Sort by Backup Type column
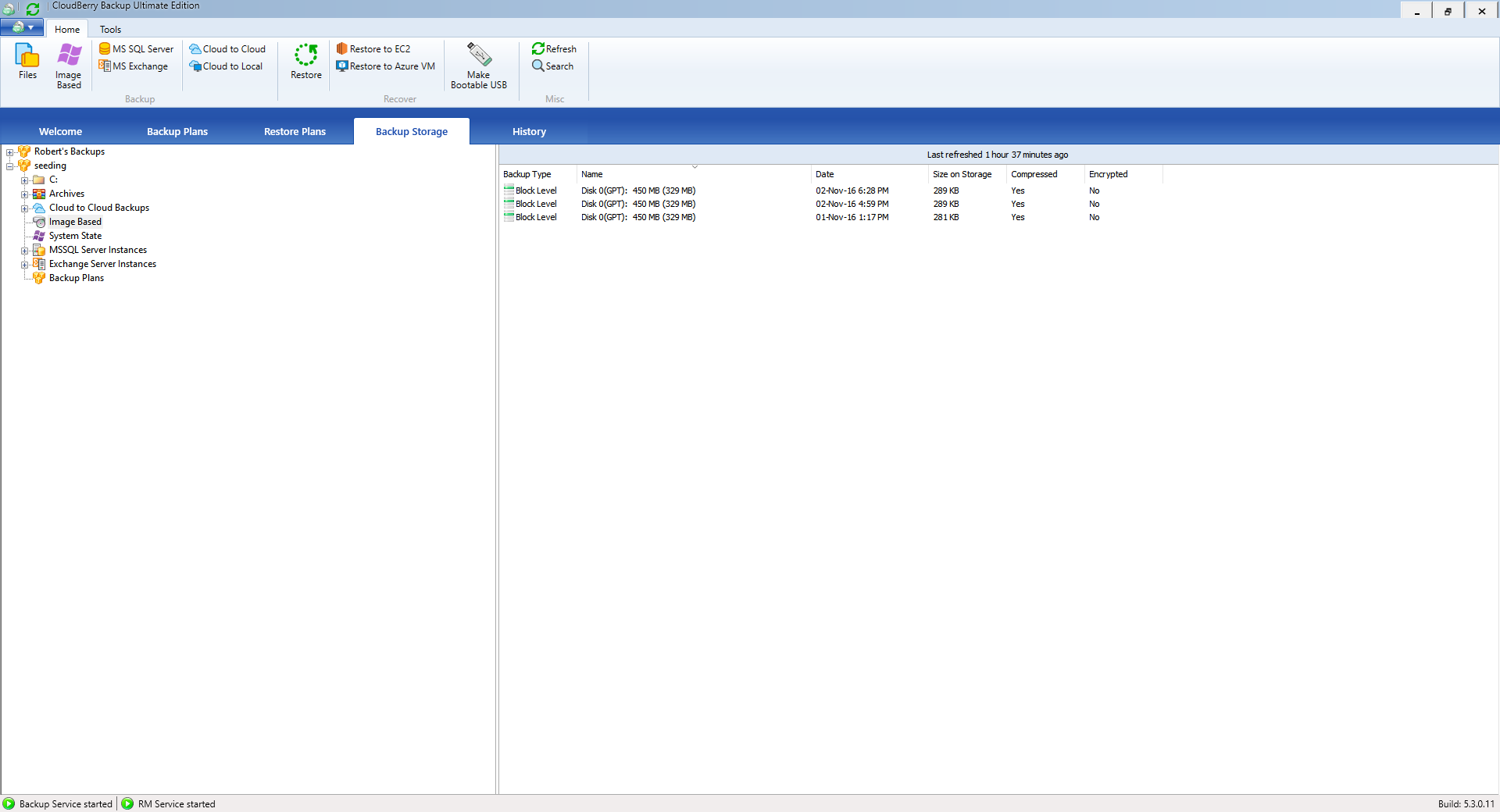 (x=537, y=174)
